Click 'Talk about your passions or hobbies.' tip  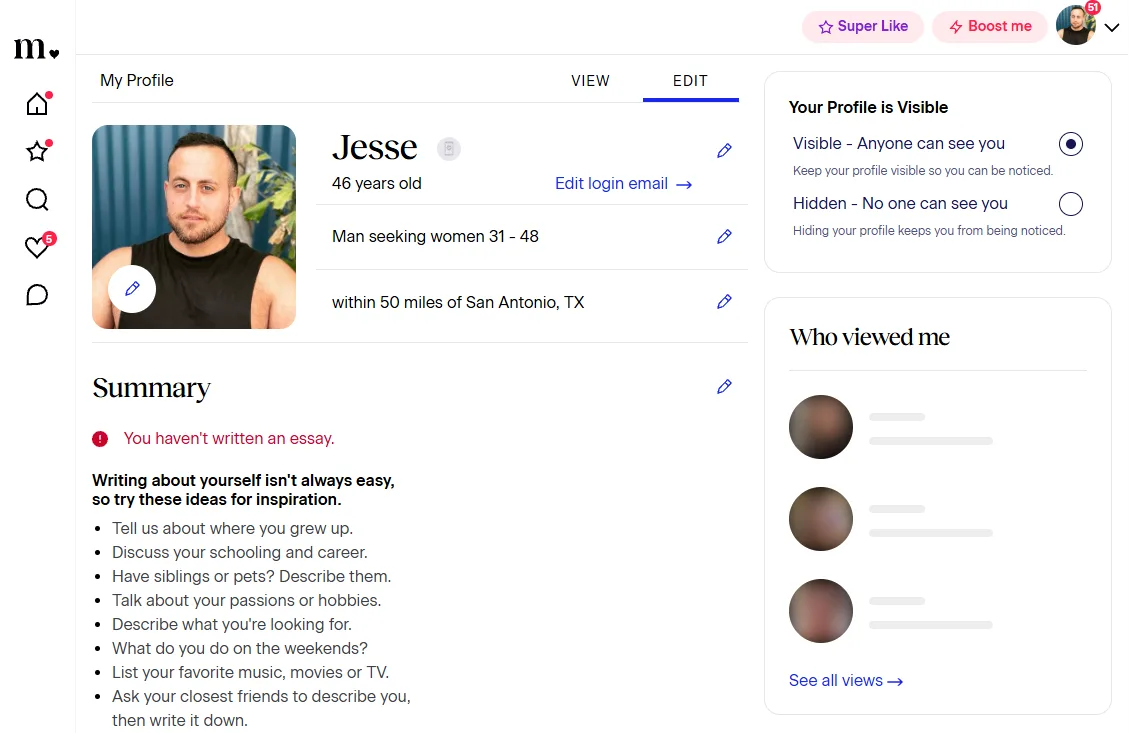click(x=246, y=601)
